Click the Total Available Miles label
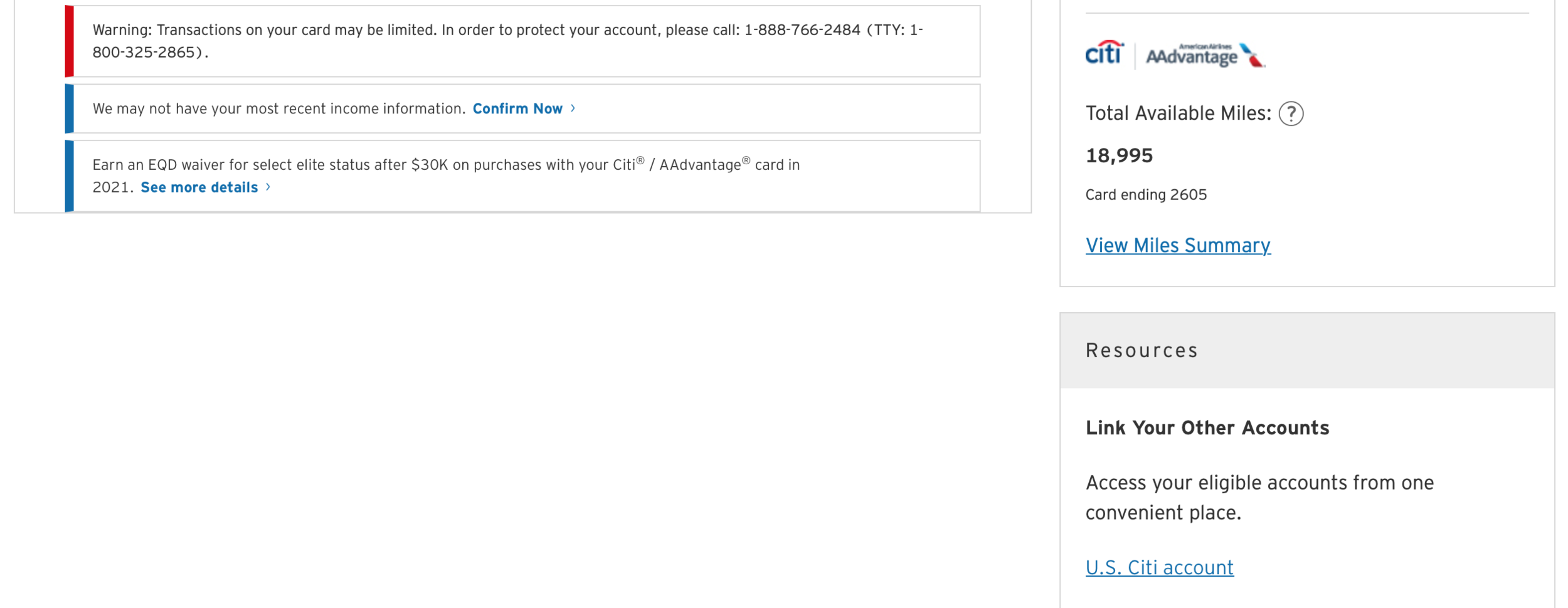The height and width of the screenshot is (608, 1568). click(1179, 113)
